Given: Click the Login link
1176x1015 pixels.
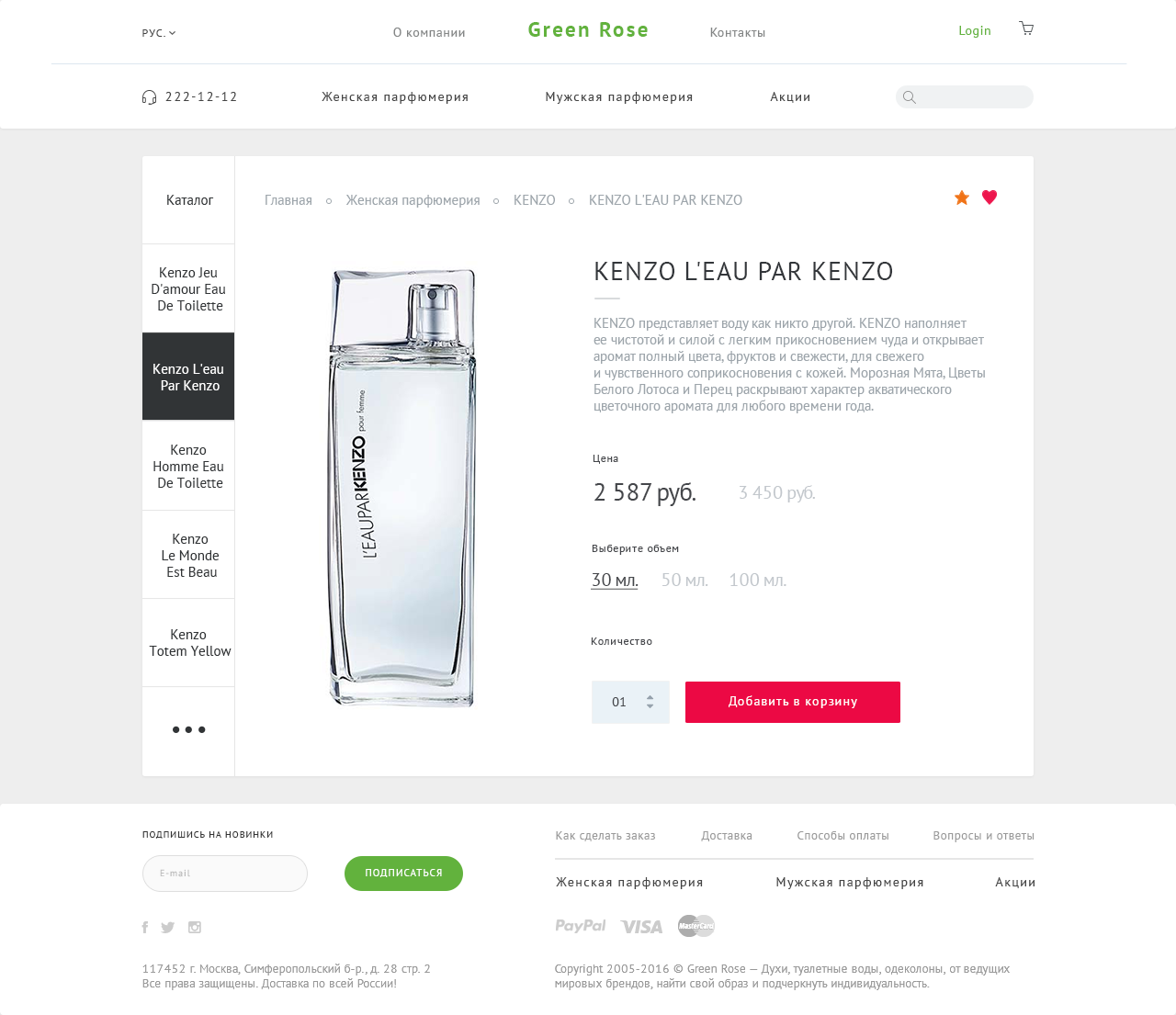Looking at the screenshot, I should click(x=975, y=31).
